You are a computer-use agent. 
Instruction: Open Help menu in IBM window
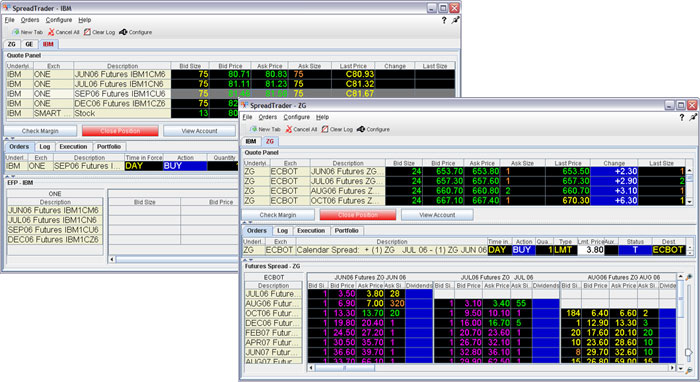85,20
